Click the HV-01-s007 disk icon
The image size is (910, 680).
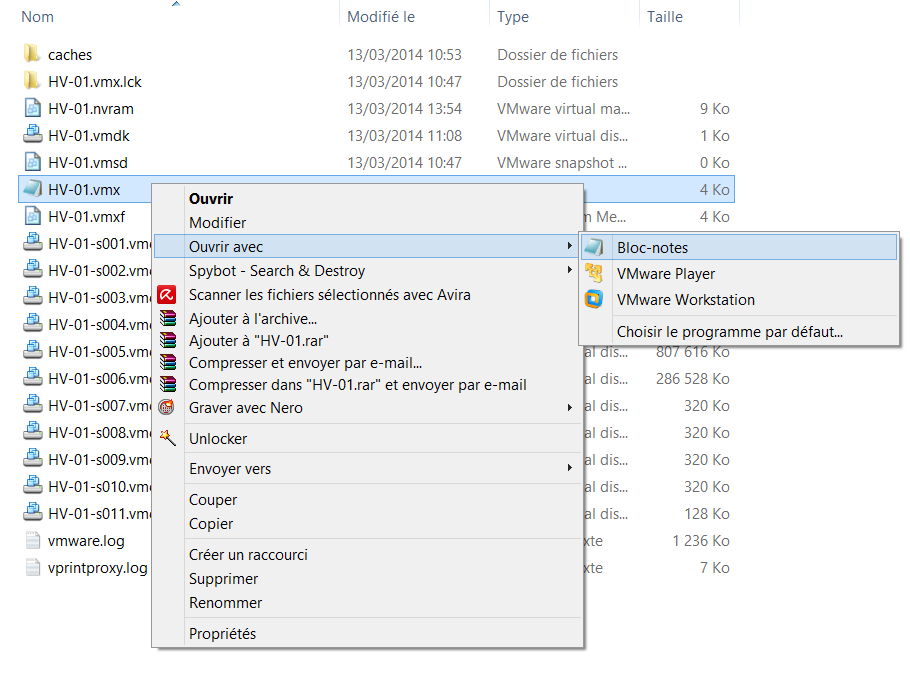point(32,404)
